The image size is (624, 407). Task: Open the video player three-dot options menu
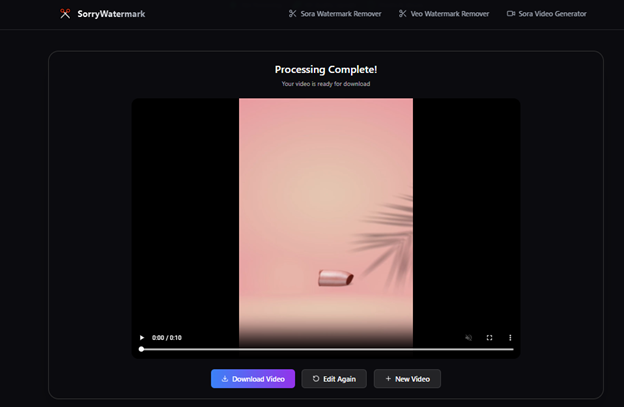coord(510,338)
